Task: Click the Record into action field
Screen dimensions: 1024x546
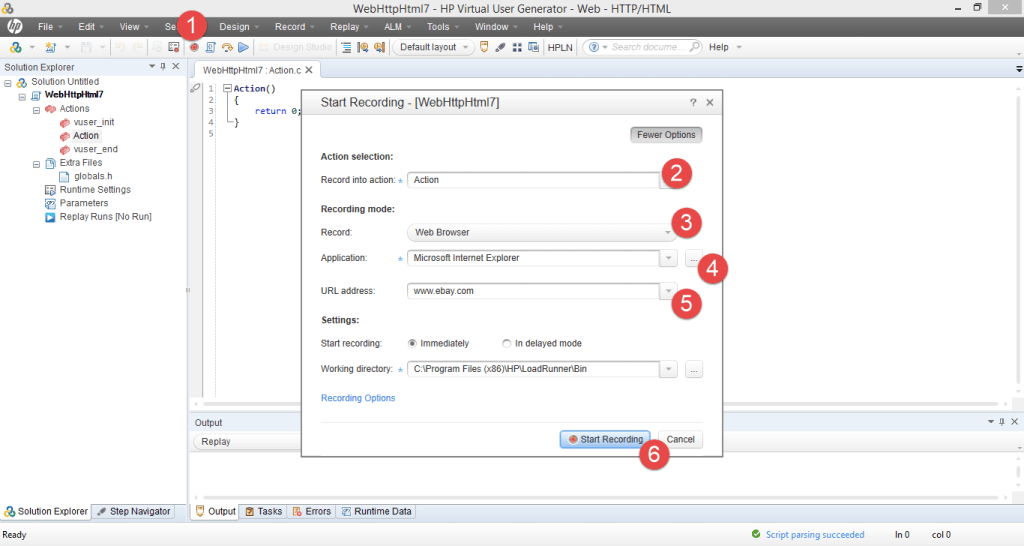Action: (533, 180)
